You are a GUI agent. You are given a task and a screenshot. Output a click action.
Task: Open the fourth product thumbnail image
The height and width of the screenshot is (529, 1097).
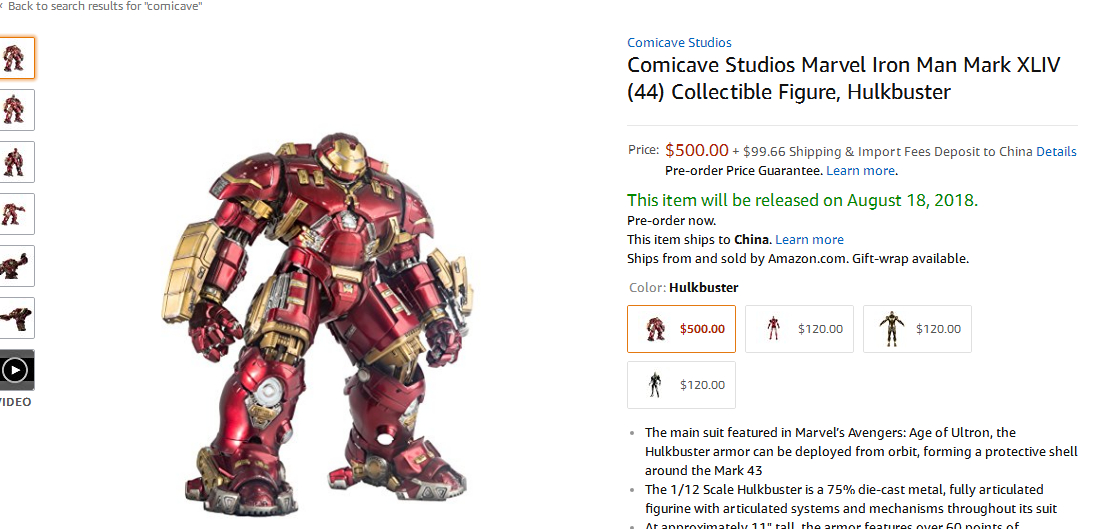(x=14, y=214)
